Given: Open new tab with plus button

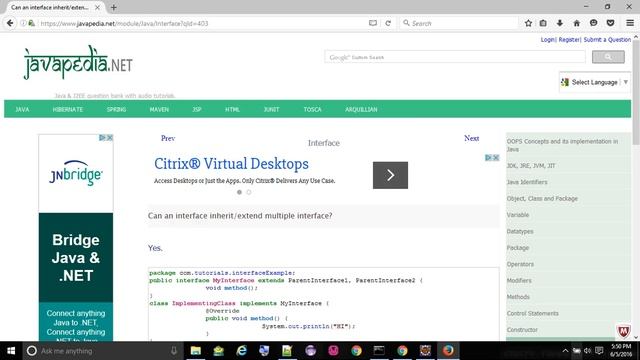Looking at the screenshot, I should click(113, 7).
